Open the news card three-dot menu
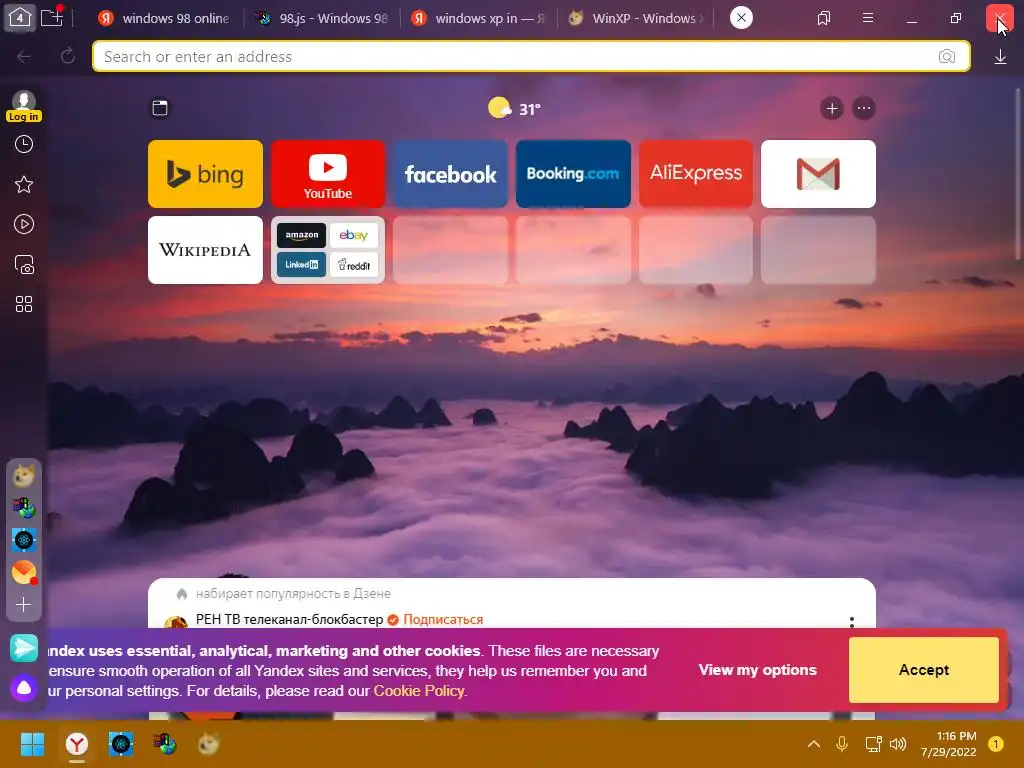This screenshot has height=768, width=1024. click(852, 622)
